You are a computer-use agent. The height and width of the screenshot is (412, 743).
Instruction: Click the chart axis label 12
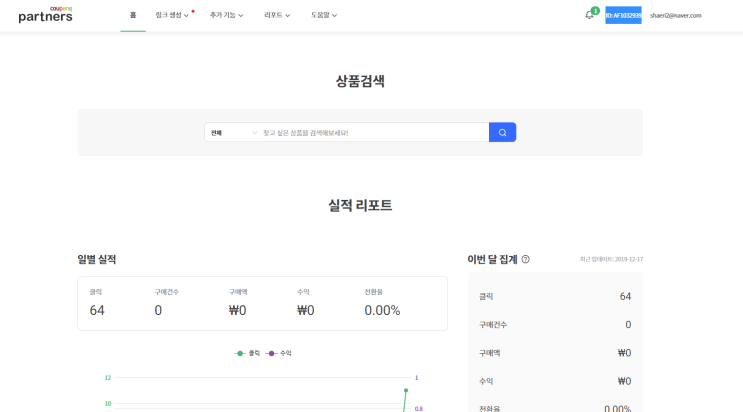click(x=108, y=378)
